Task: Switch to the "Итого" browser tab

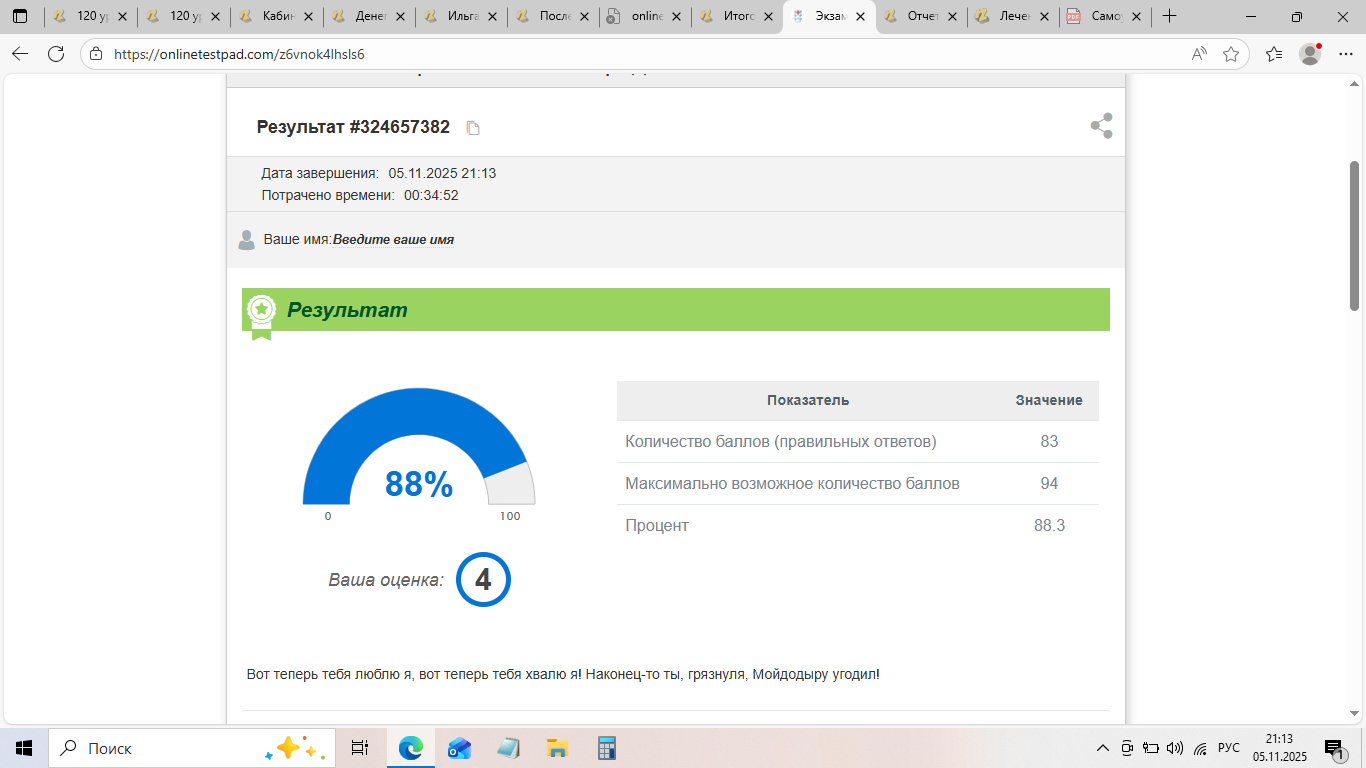Action: 738,16
